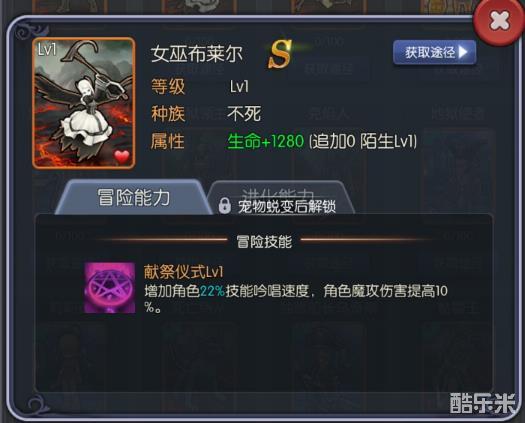
Task: Click the Lv1 badge on the portrait corner
Action: (x=47, y=50)
